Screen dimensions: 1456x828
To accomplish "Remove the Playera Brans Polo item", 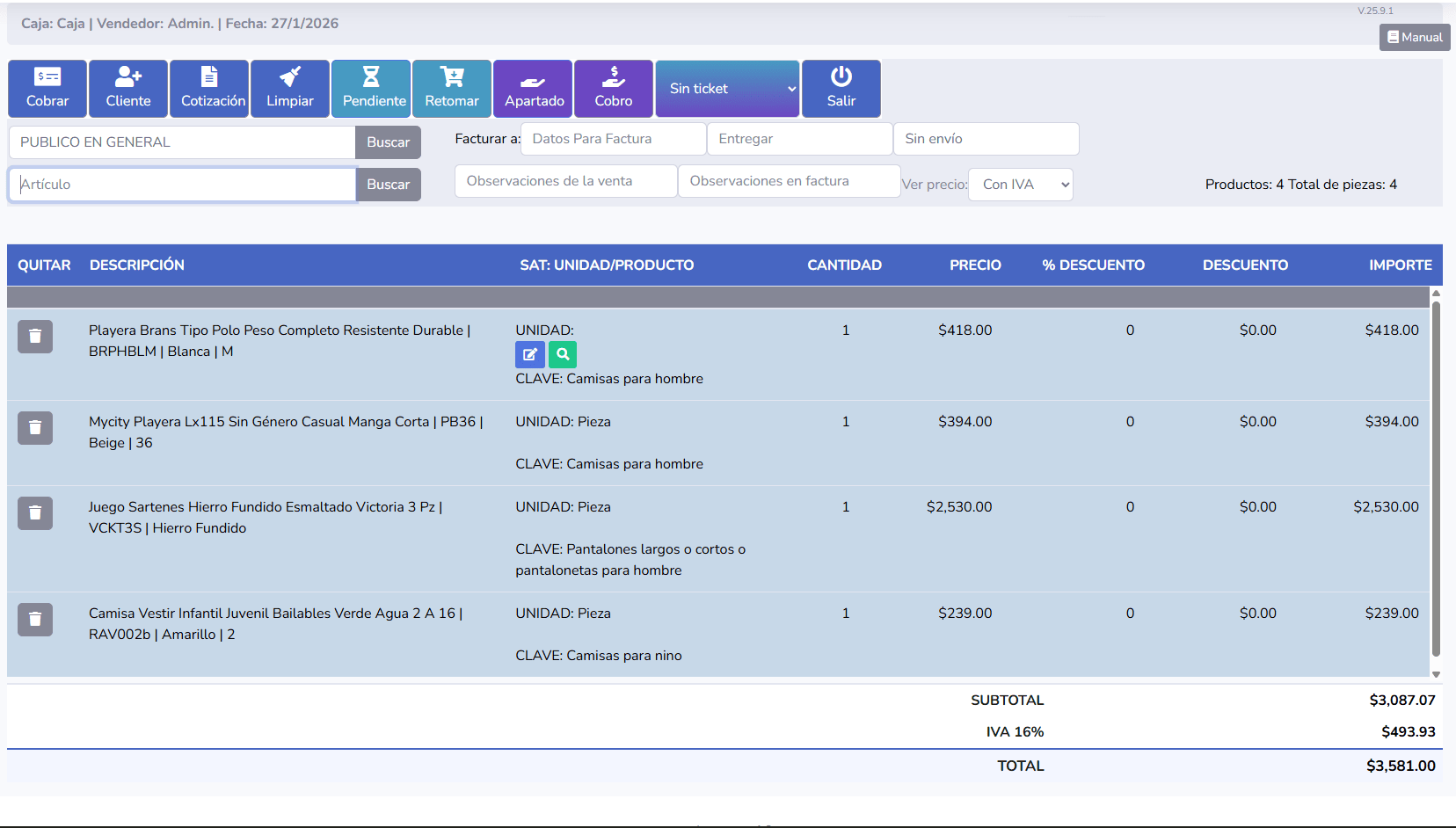I will [35, 337].
